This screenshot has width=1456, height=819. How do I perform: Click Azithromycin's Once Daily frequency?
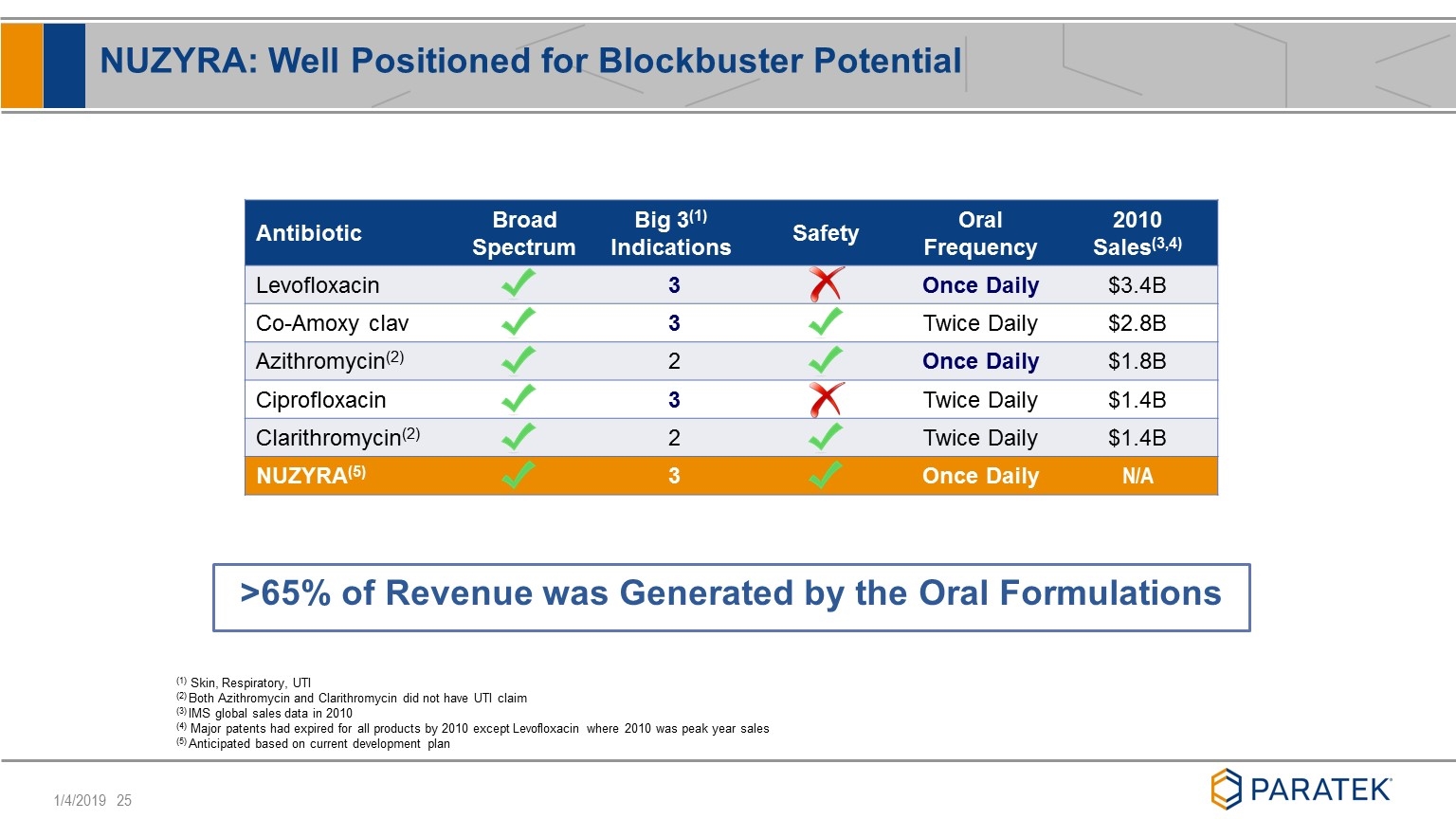coord(980,361)
